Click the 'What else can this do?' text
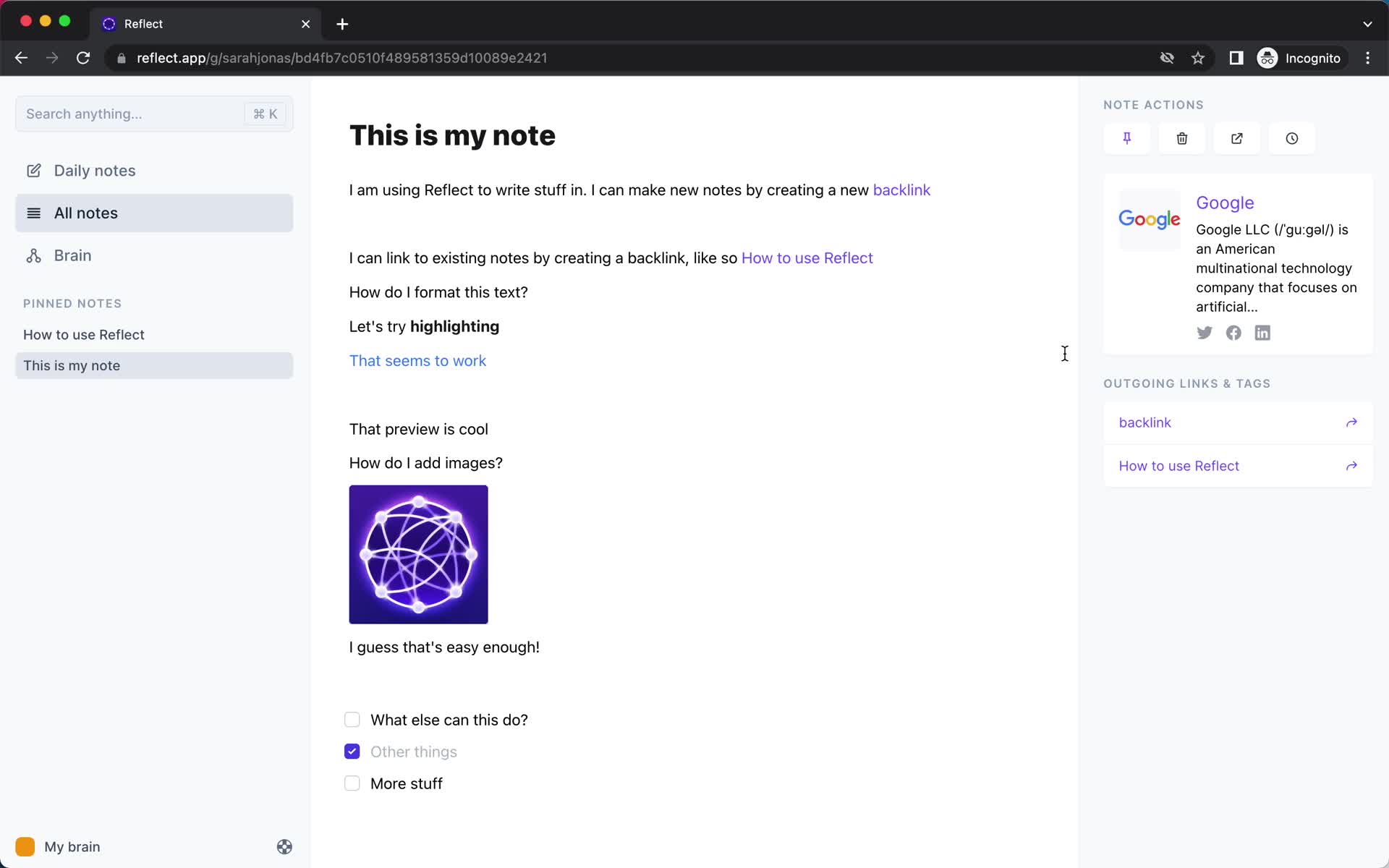 [449, 720]
